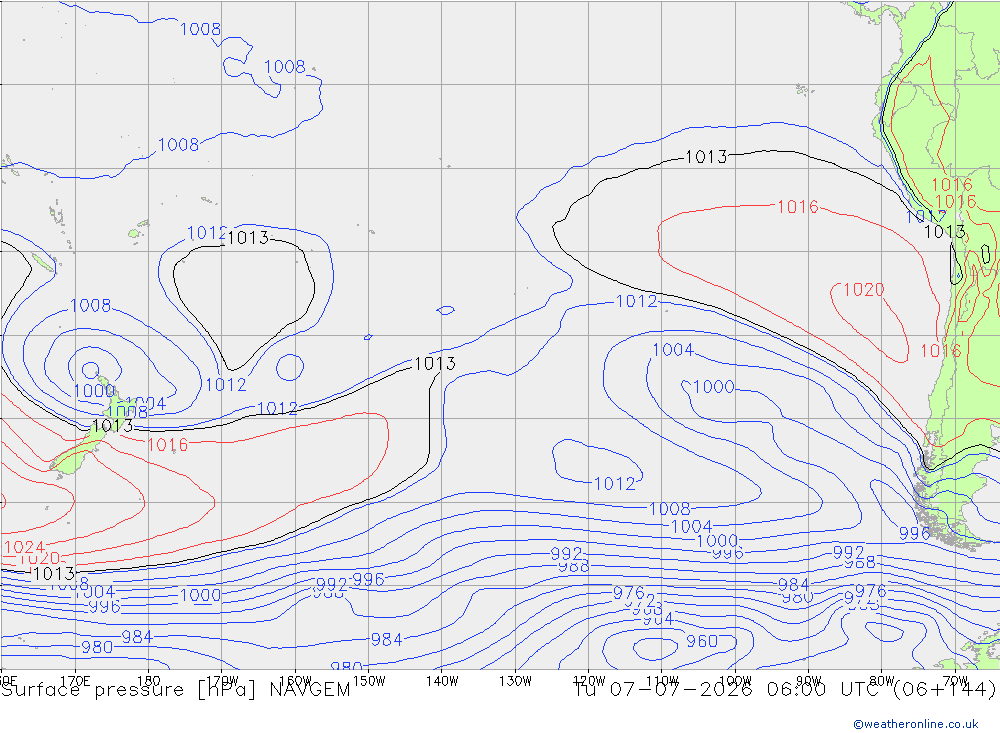Click the 964 isobar label above 960
This screenshot has width=1000, height=733.
click(658, 619)
